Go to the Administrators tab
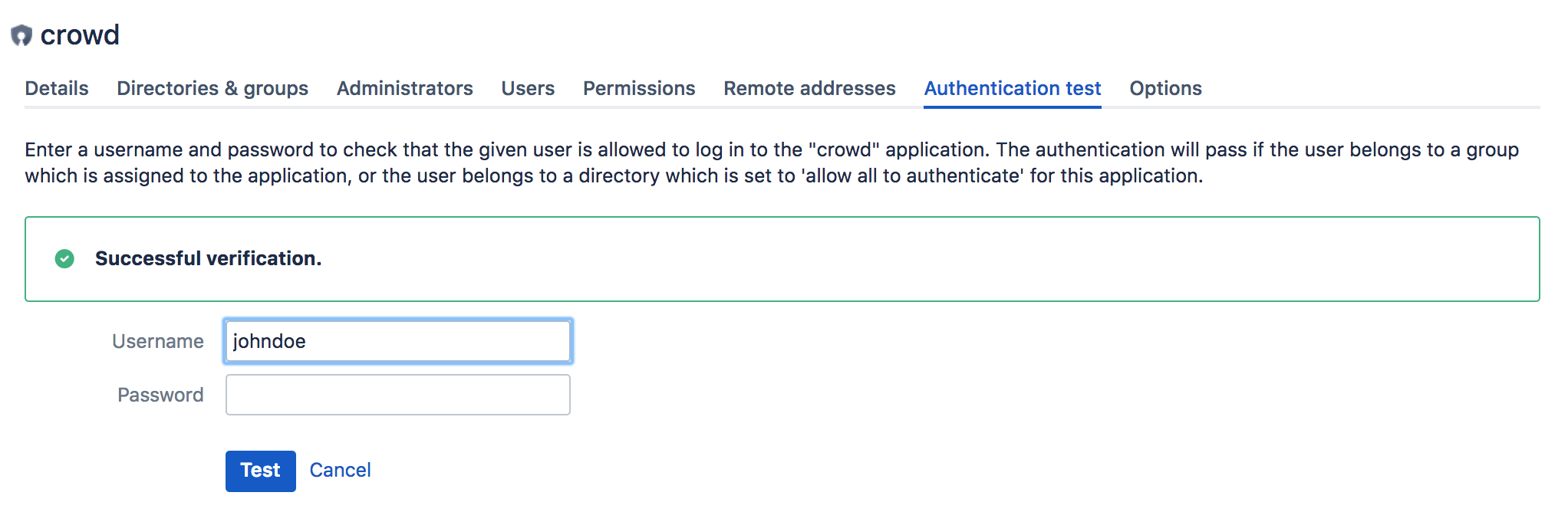 coord(404,89)
